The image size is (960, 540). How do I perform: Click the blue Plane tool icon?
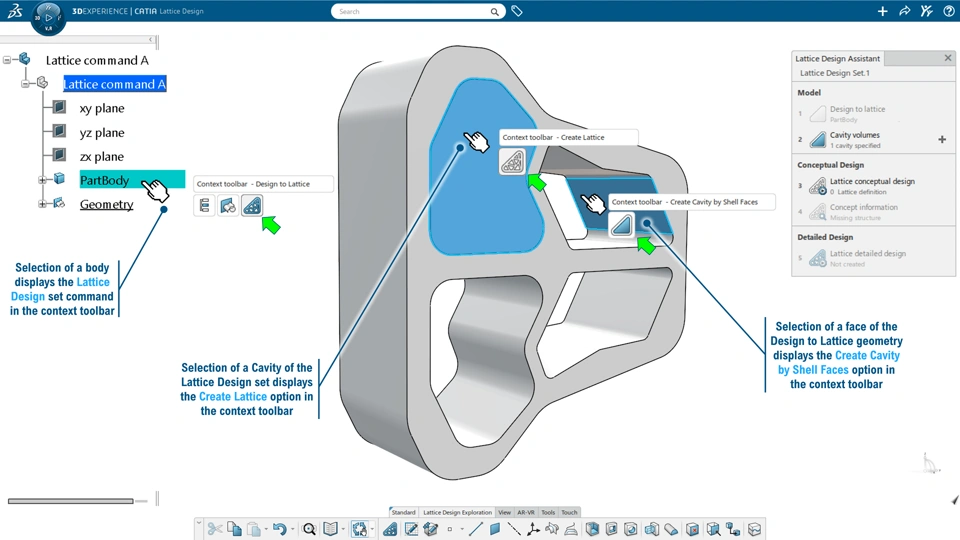495,529
